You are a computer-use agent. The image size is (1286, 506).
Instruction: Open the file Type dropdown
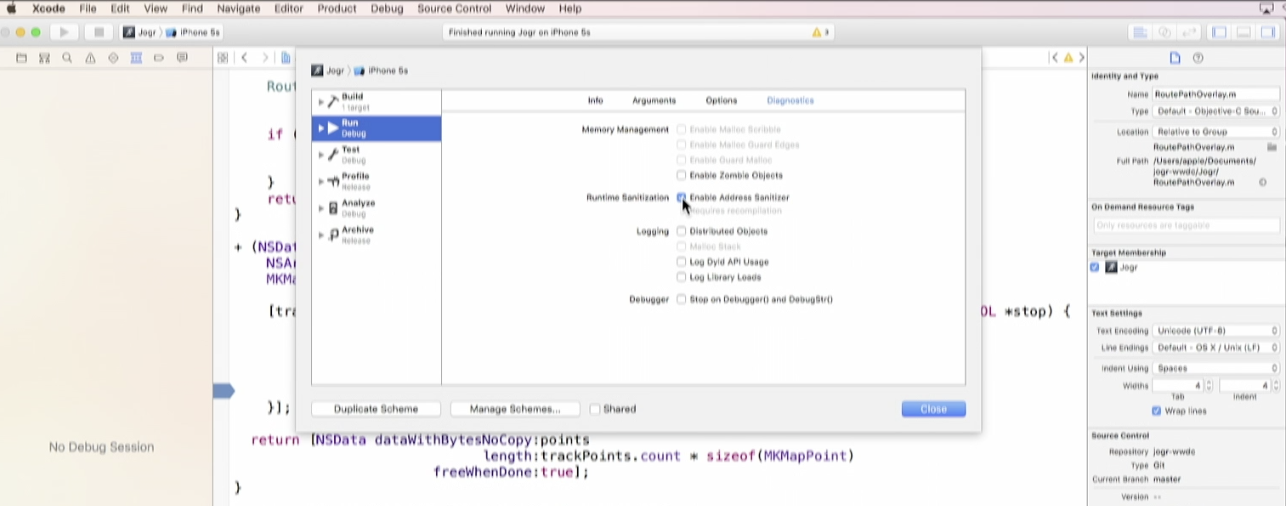(x=1216, y=111)
